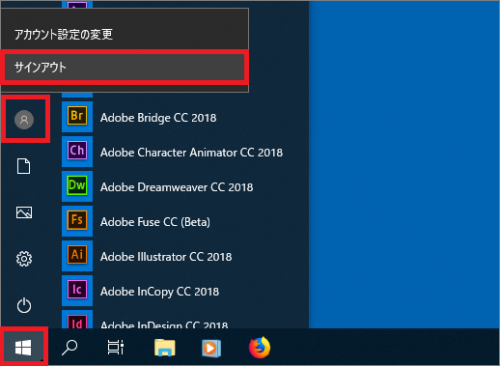Launch Firefox from the taskbar

point(260,347)
